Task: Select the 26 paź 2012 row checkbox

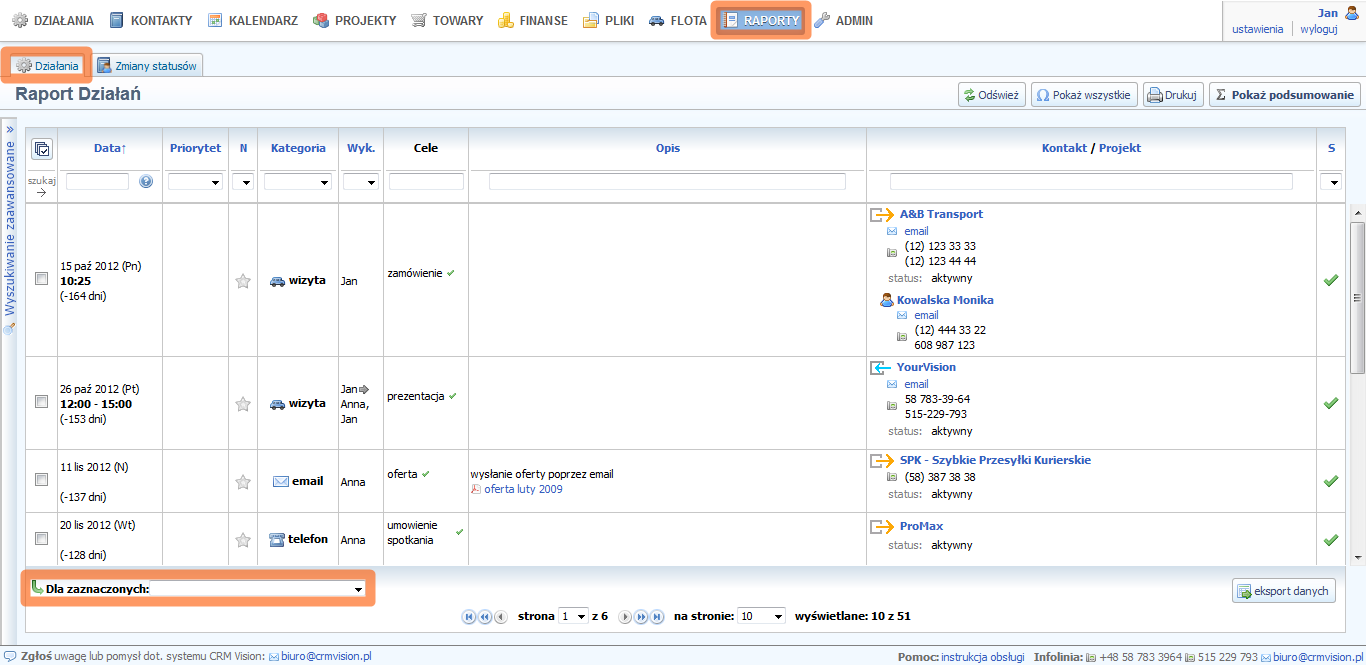Action: (41, 402)
